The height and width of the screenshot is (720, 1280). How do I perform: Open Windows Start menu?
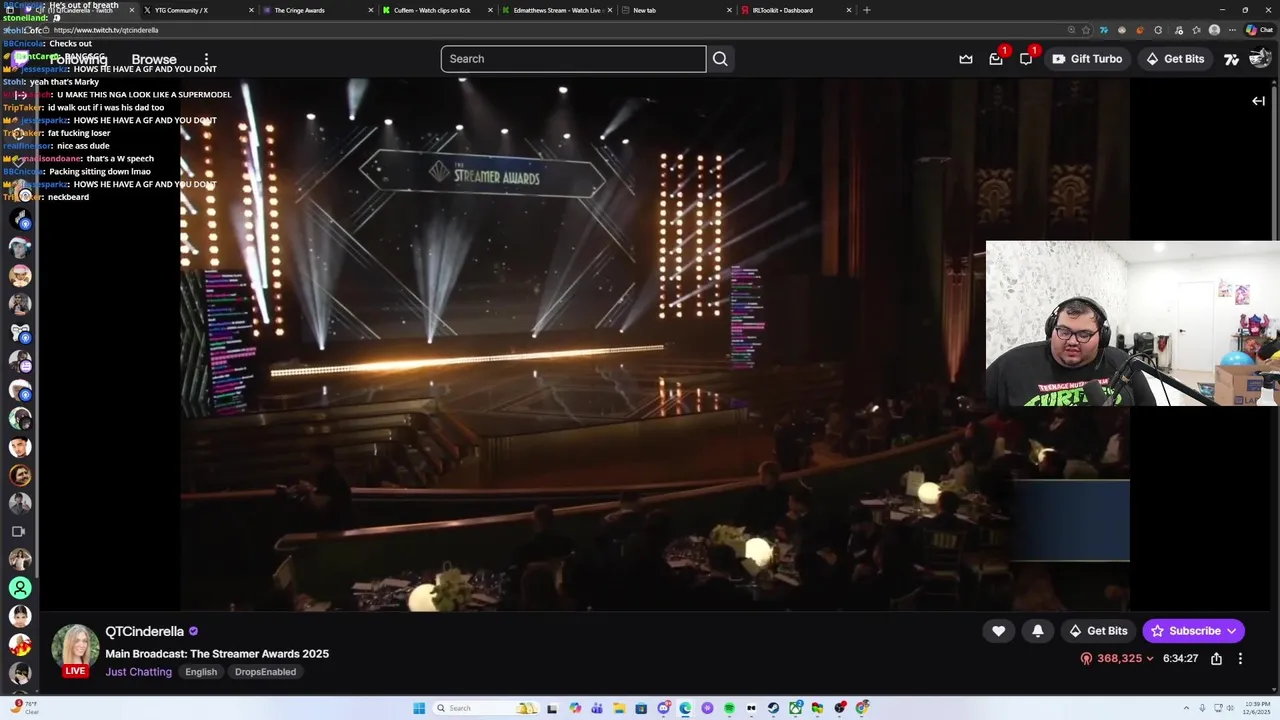419,708
